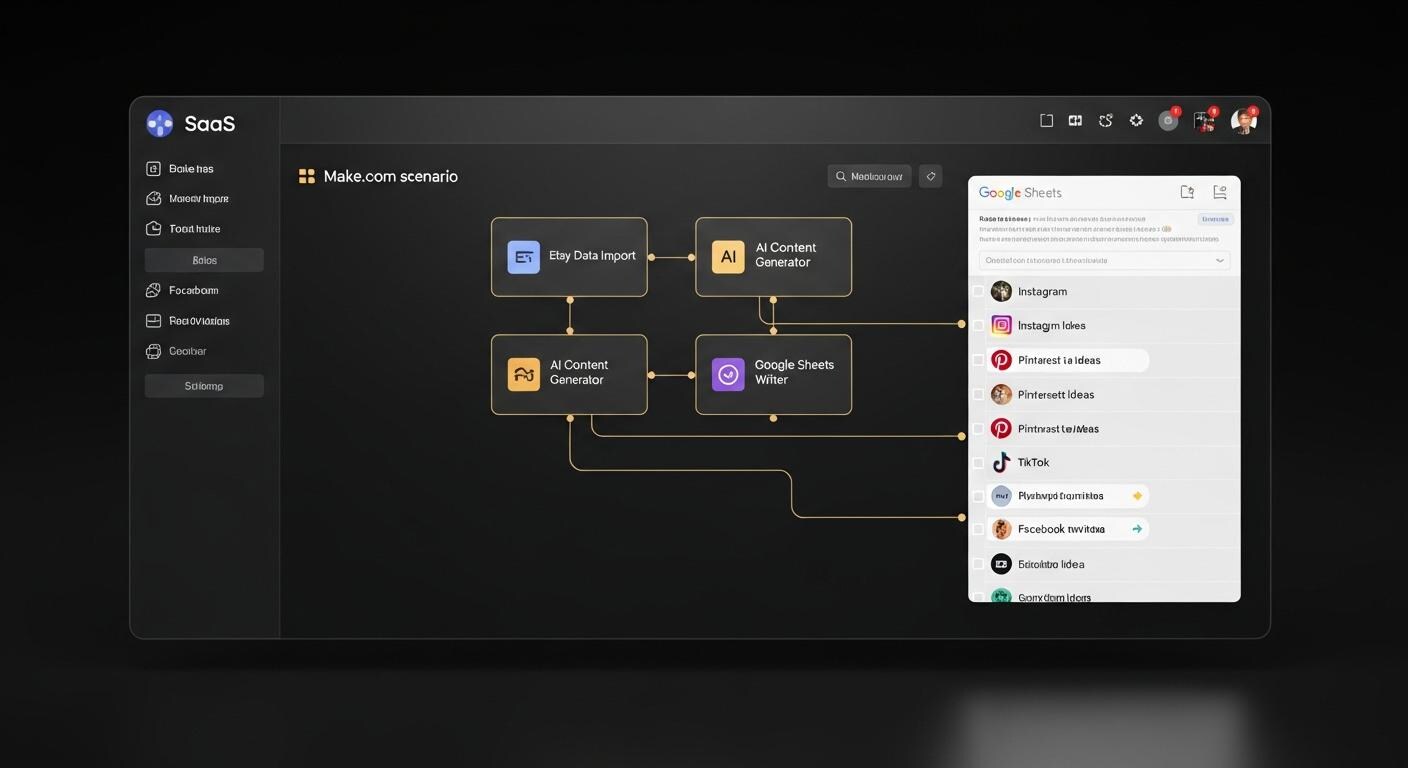Tick the checkbox for Pintersett Ideas
This screenshot has width=1408, height=768.
click(x=978, y=394)
